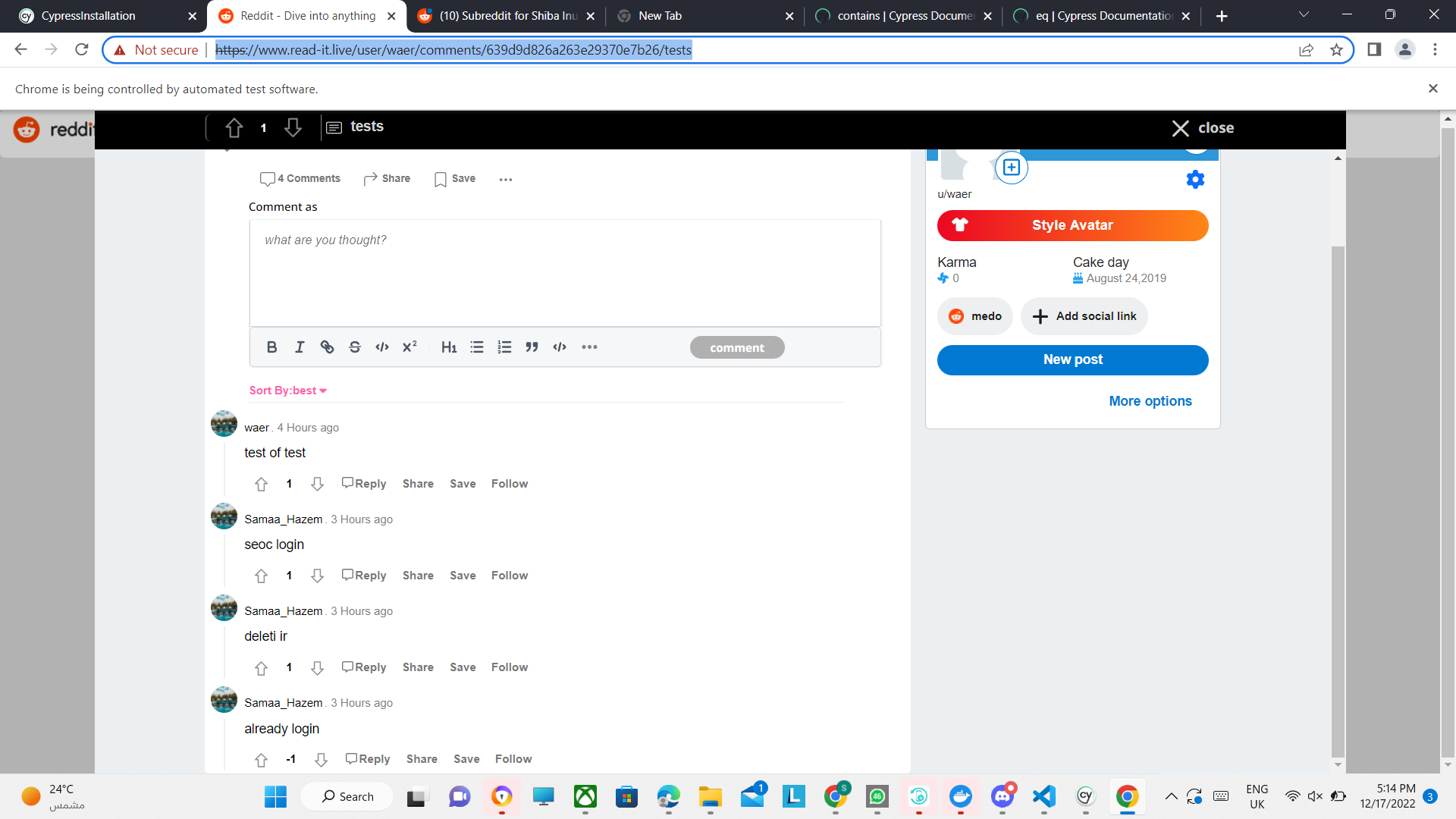Click the Italic formatting icon
The height and width of the screenshot is (819, 1456).
300,347
